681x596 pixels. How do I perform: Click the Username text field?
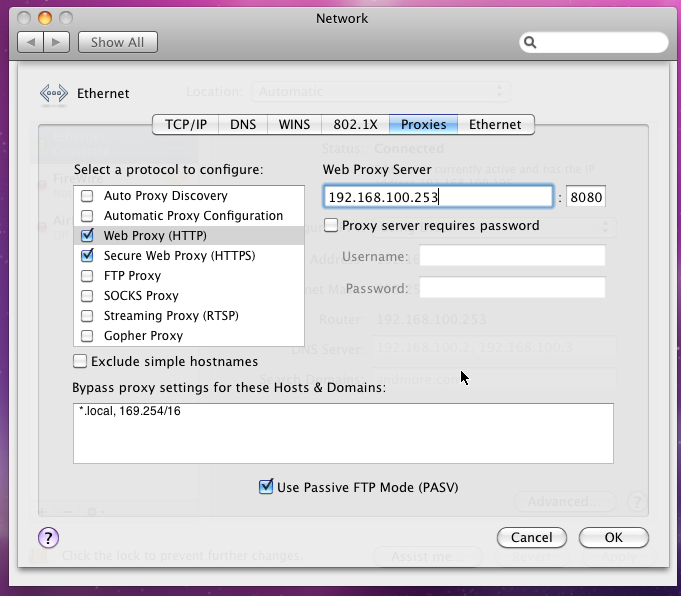click(x=512, y=256)
